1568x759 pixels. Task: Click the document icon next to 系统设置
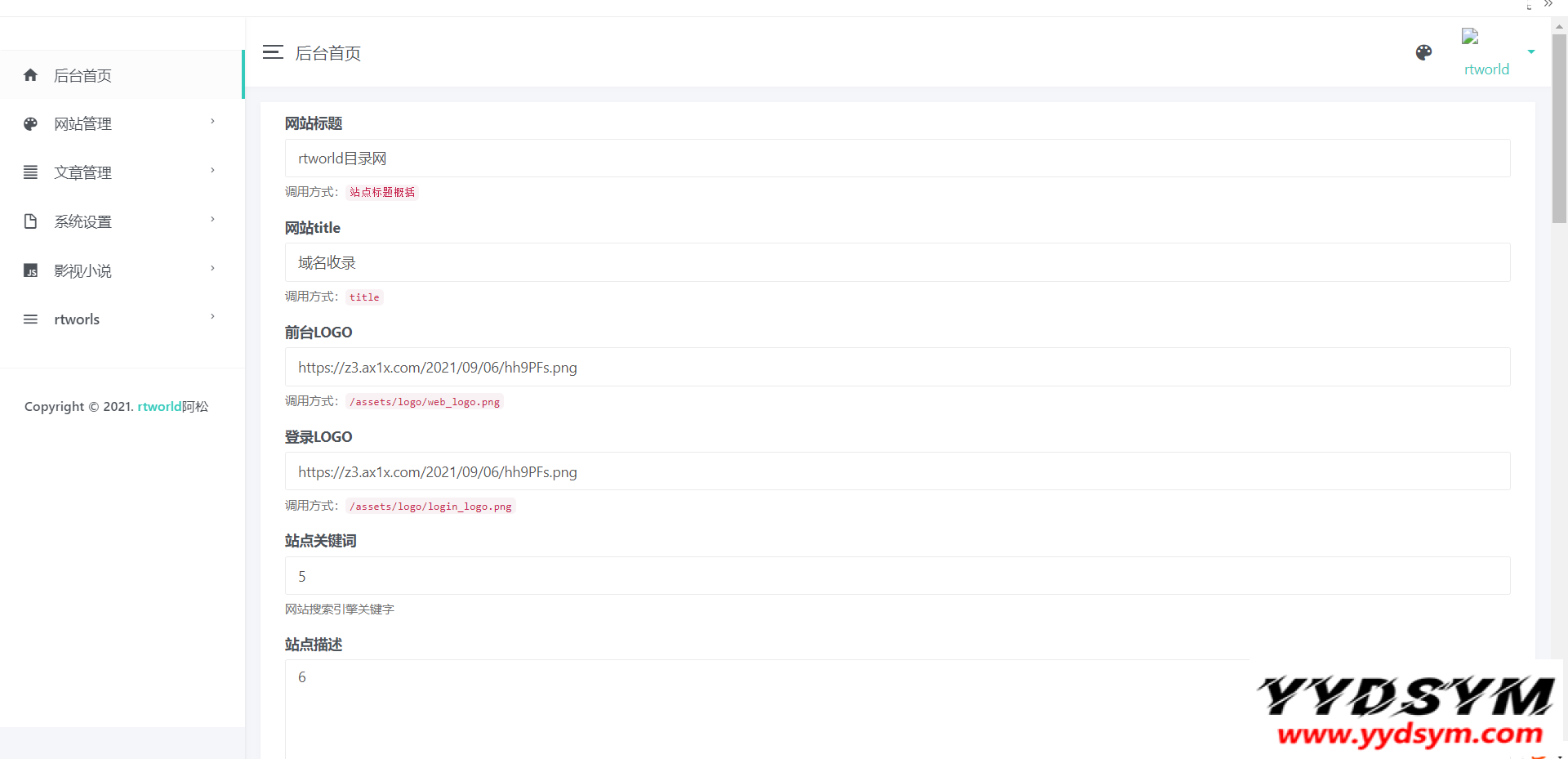(x=31, y=221)
